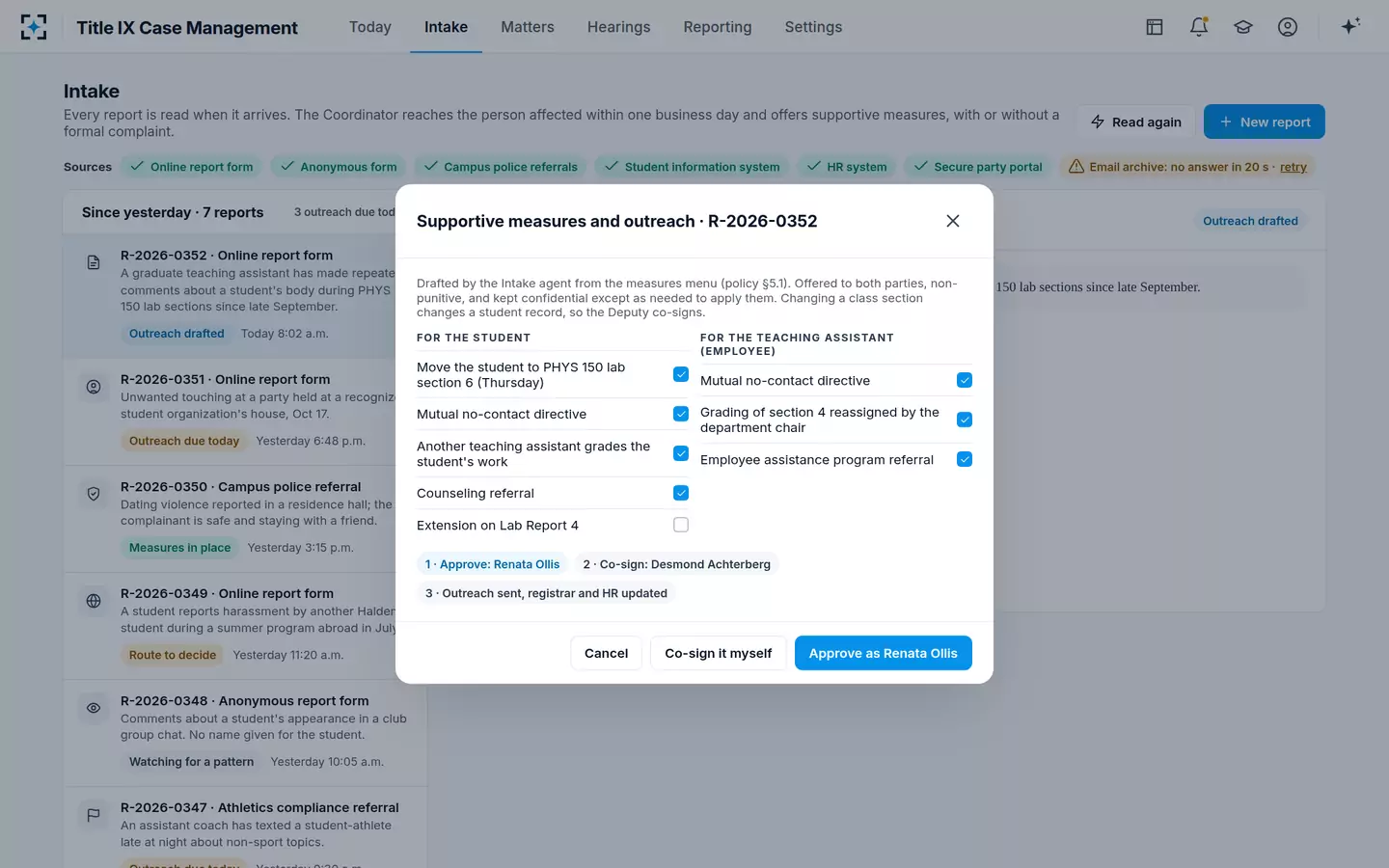Viewport: 1389px width, 868px height.
Task: Click the document icon for R-2026-0352
Action: click(94, 262)
